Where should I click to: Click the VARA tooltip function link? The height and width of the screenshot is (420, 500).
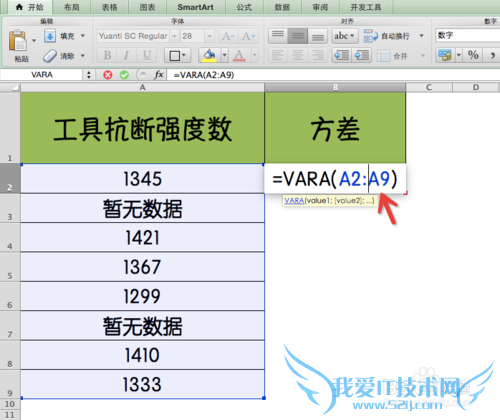[x=294, y=200]
